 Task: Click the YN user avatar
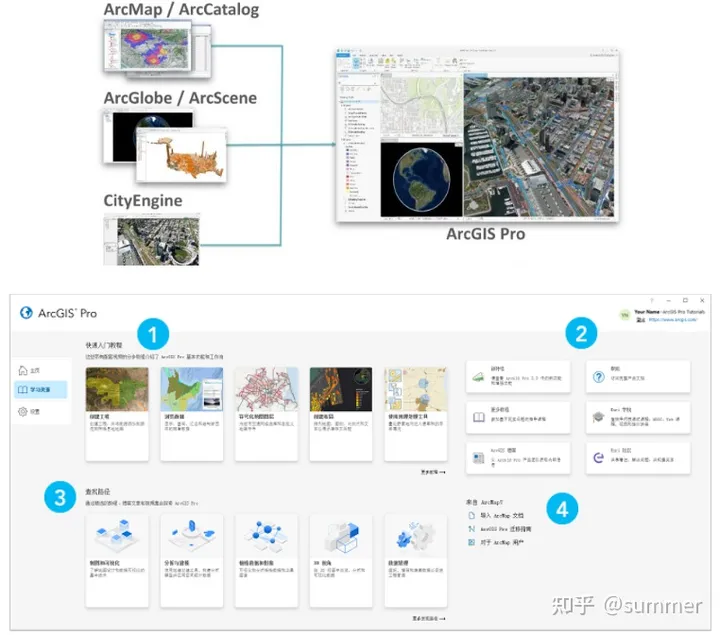pyautogui.click(x=624, y=315)
